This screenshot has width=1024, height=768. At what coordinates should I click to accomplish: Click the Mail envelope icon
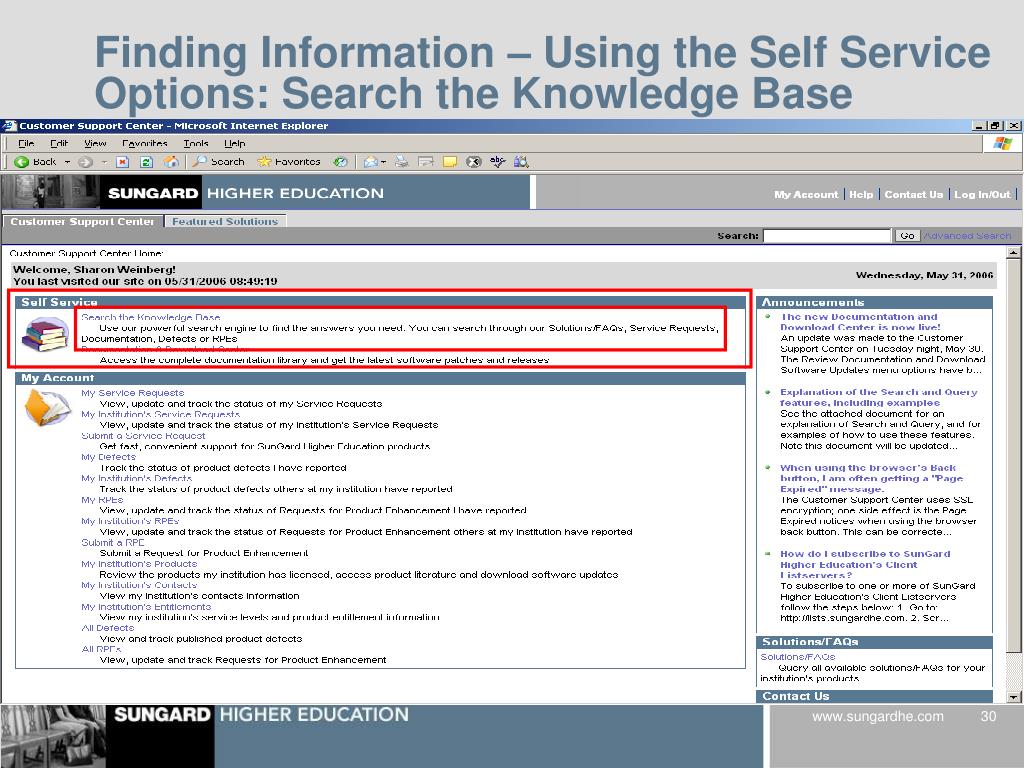pyautogui.click(x=371, y=161)
